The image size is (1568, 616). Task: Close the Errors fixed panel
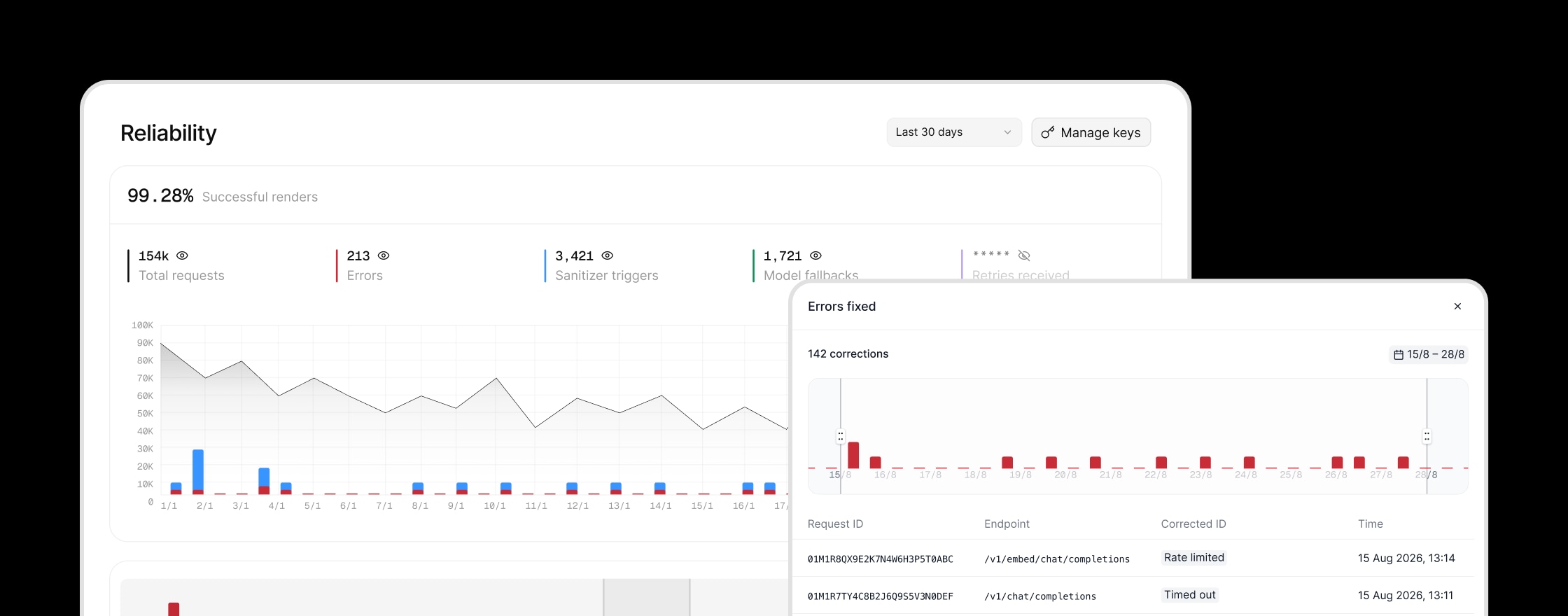1457,306
